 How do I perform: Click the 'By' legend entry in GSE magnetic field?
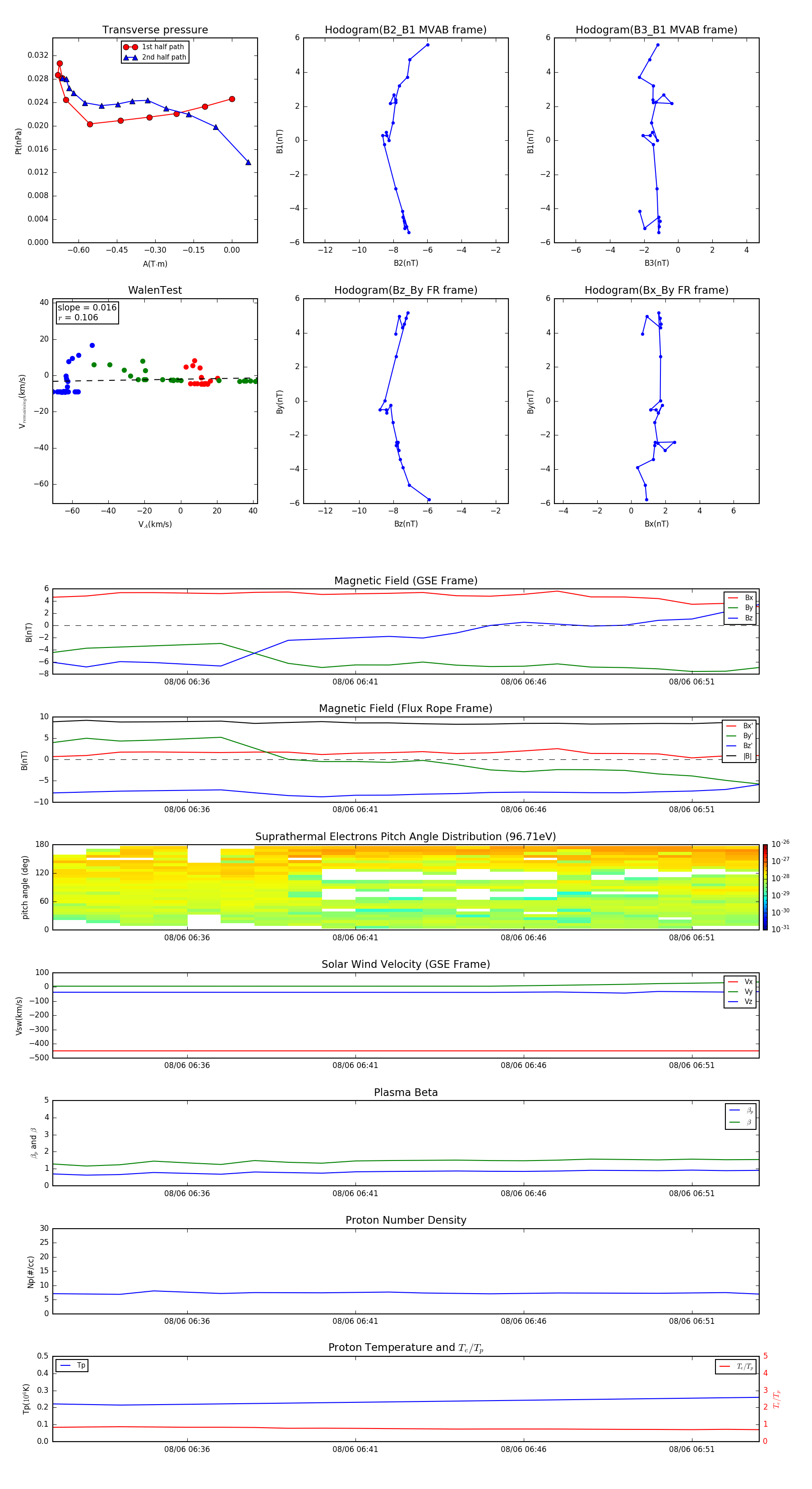tap(740, 607)
